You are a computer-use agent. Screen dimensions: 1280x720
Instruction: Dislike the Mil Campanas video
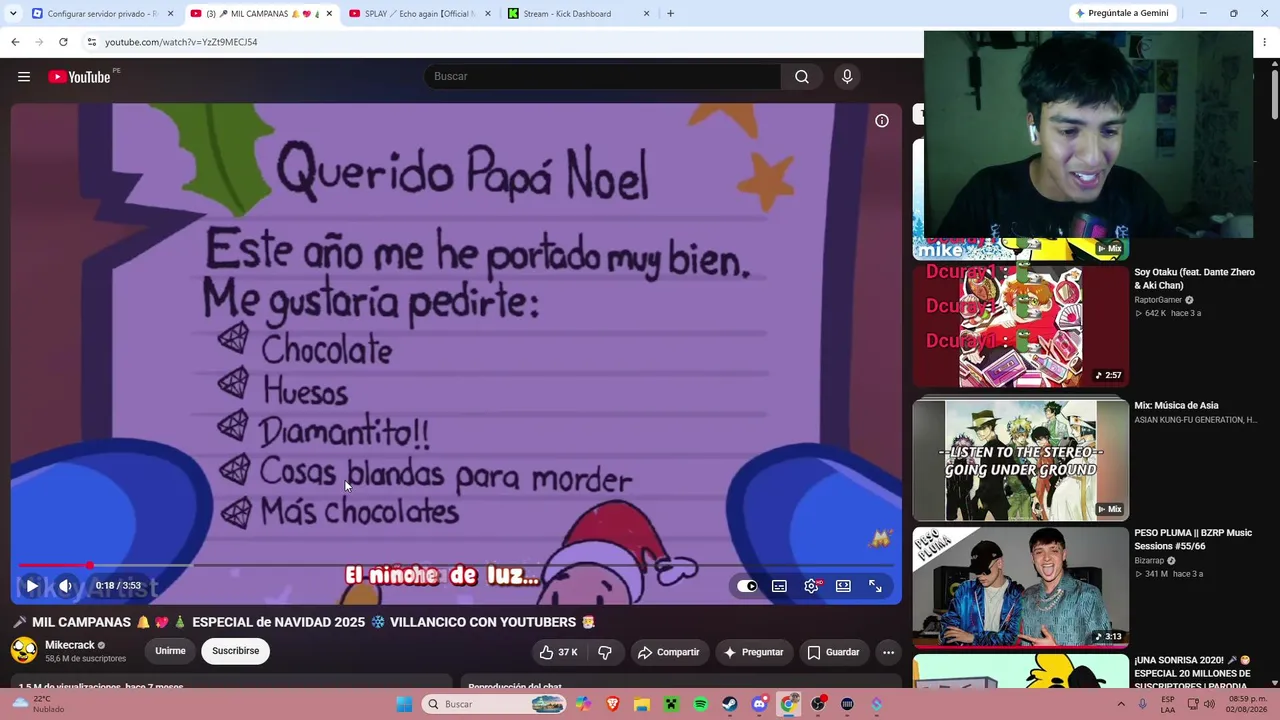(x=605, y=652)
